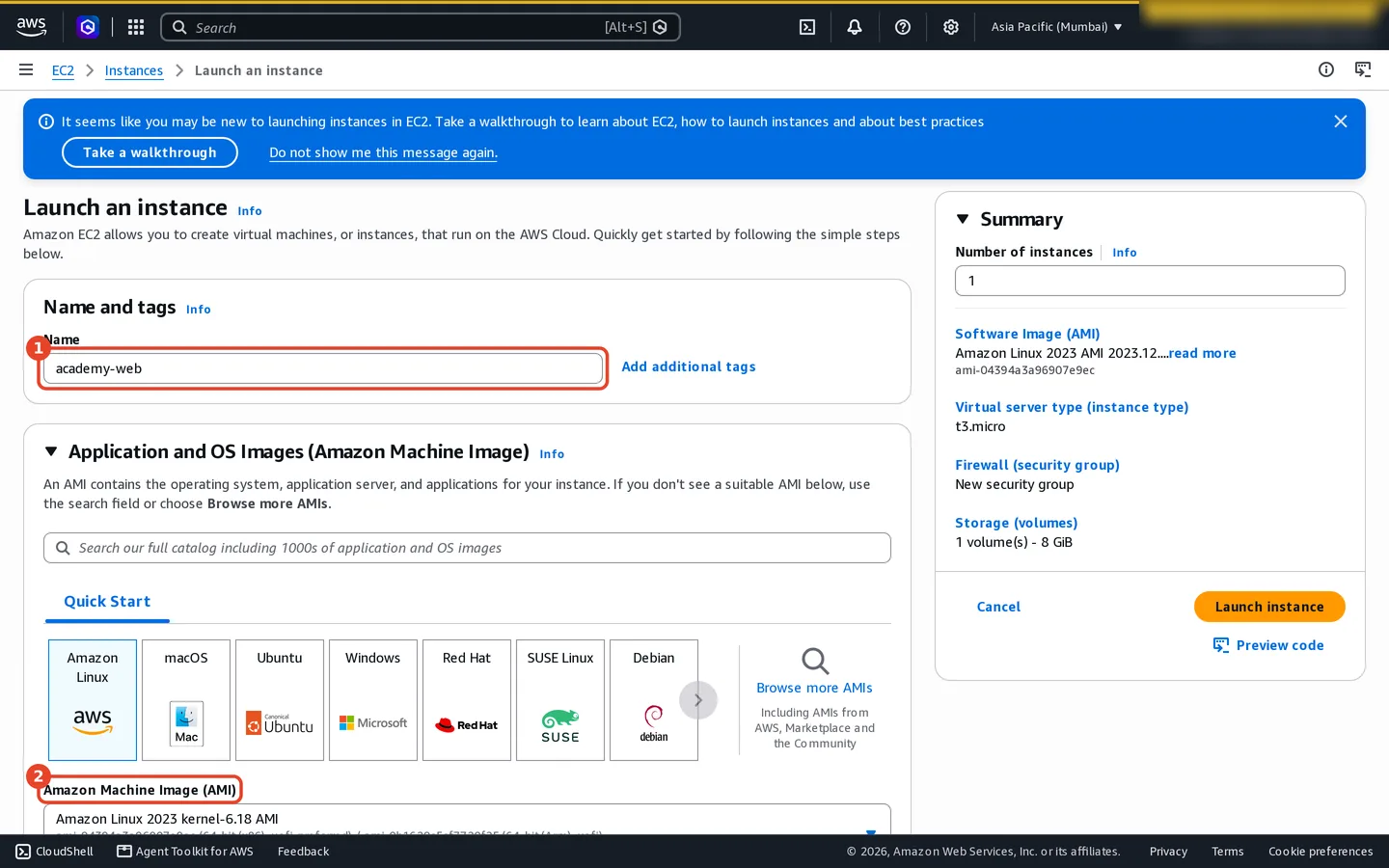Open Preview code
Screen dimensions: 1389x868
click(x=1268, y=645)
